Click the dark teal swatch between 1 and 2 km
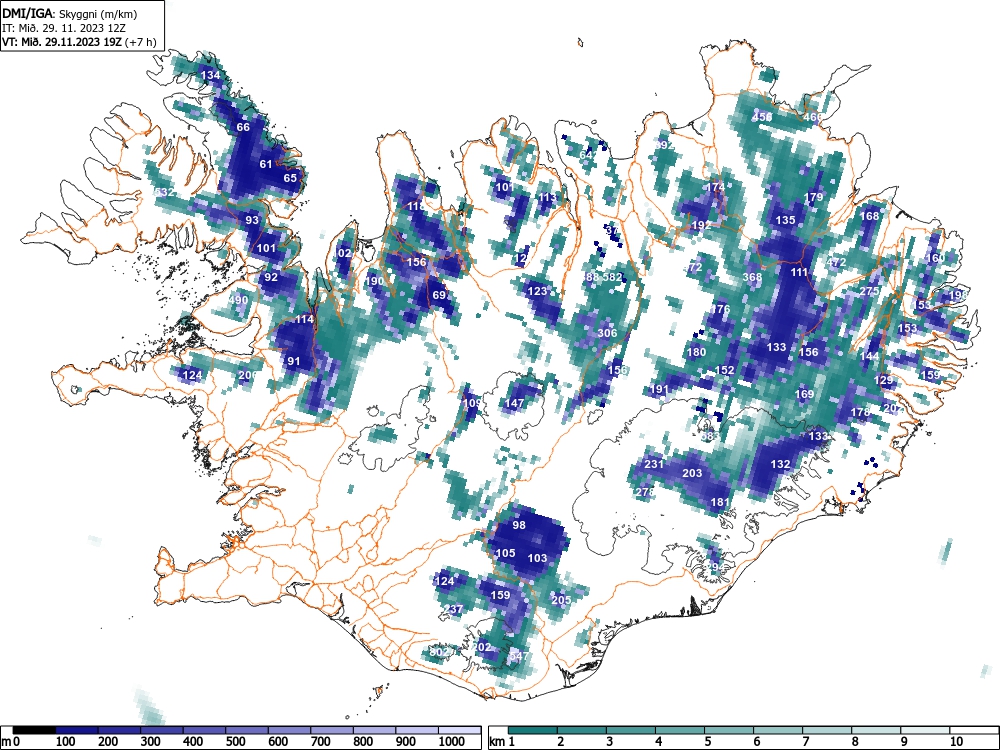Image resolution: width=1000 pixels, height=750 pixels. pyautogui.click(x=533, y=730)
